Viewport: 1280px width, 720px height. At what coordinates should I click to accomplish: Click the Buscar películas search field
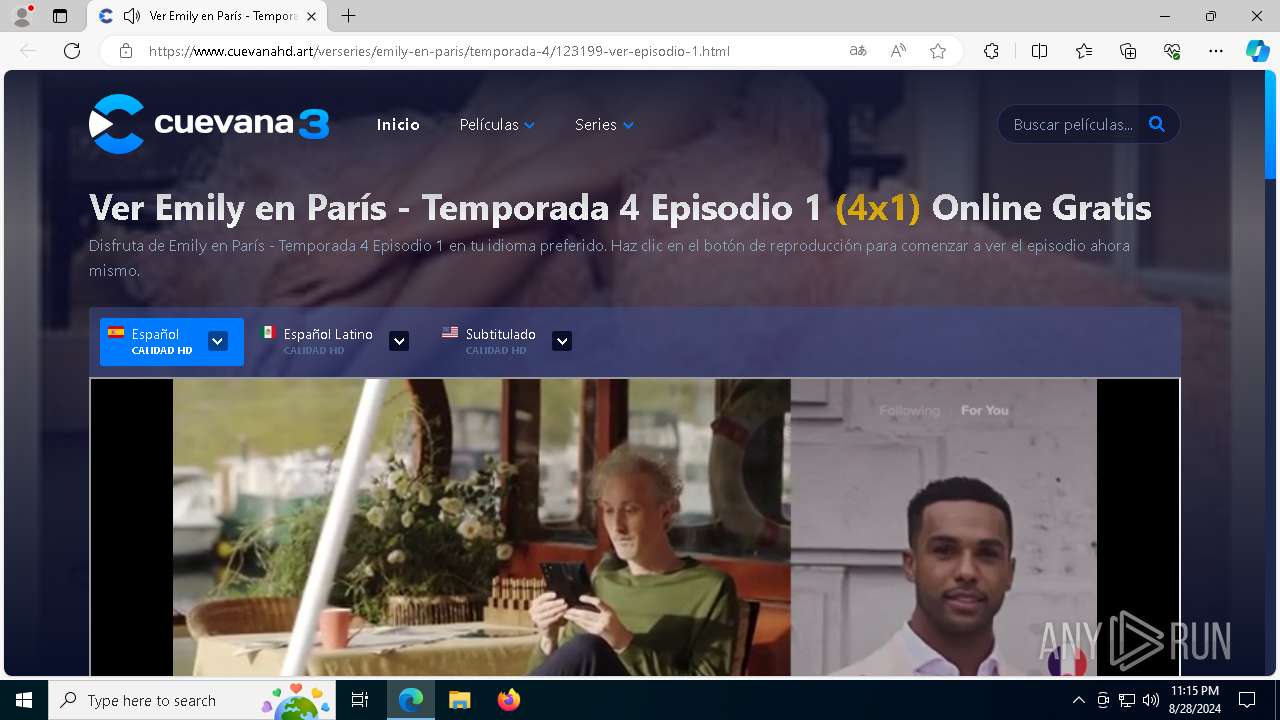1073,125
